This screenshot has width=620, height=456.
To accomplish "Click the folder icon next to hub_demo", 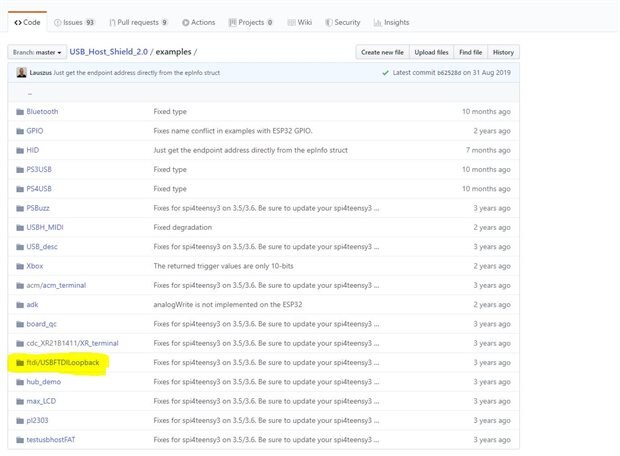I will pos(19,382).
